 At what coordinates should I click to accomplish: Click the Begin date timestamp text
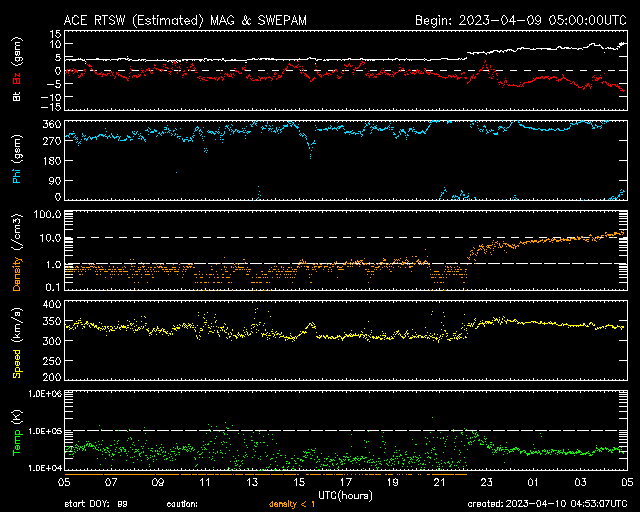click(521, 19)
